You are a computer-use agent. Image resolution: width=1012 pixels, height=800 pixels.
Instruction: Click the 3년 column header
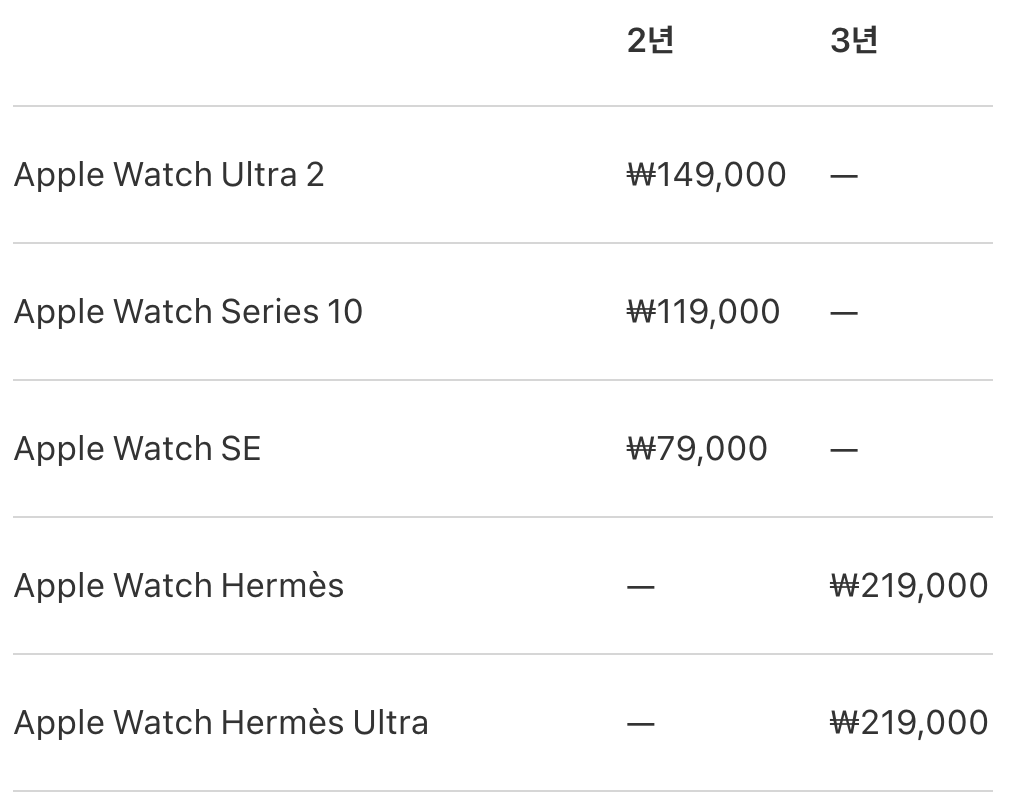point(853,41)
